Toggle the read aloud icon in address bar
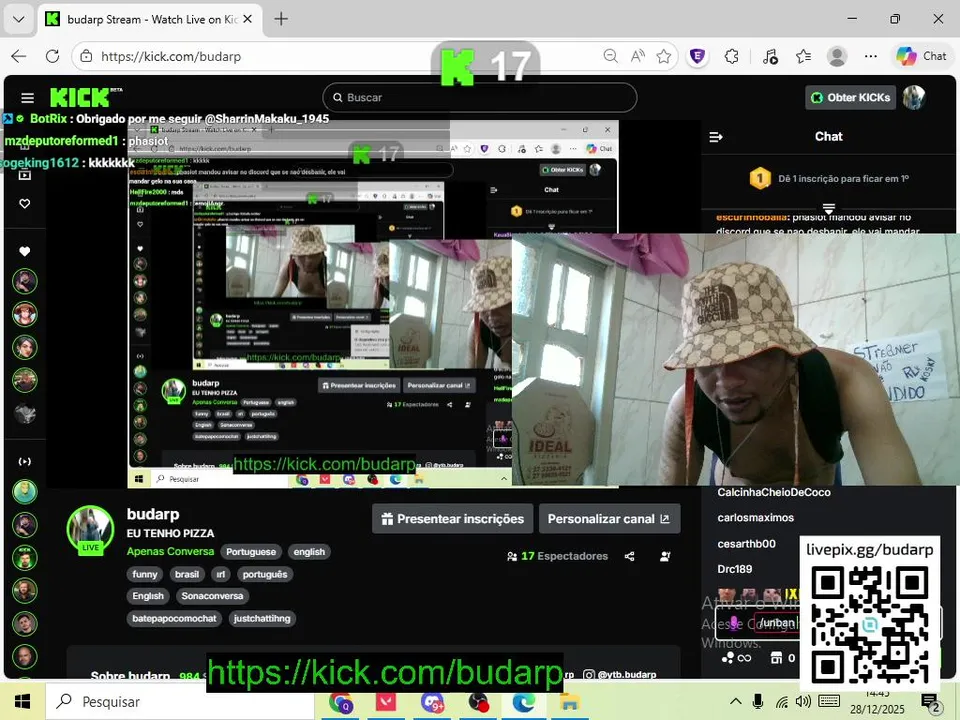960x720 pixels. tap(637, 56)
